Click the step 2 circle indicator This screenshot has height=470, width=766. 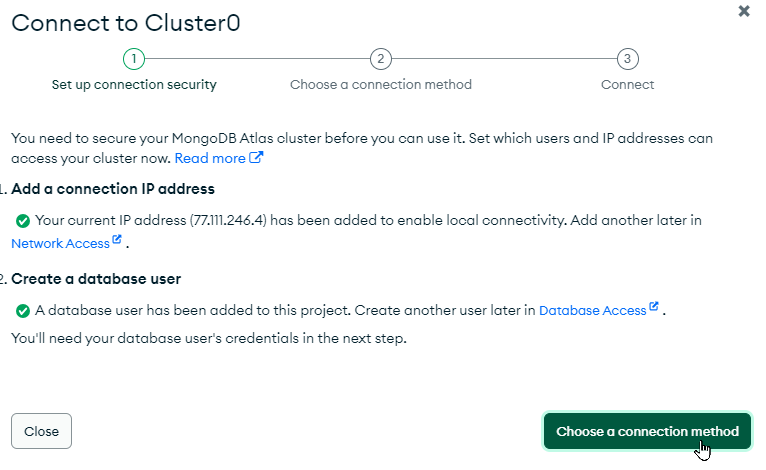[381, 59]
